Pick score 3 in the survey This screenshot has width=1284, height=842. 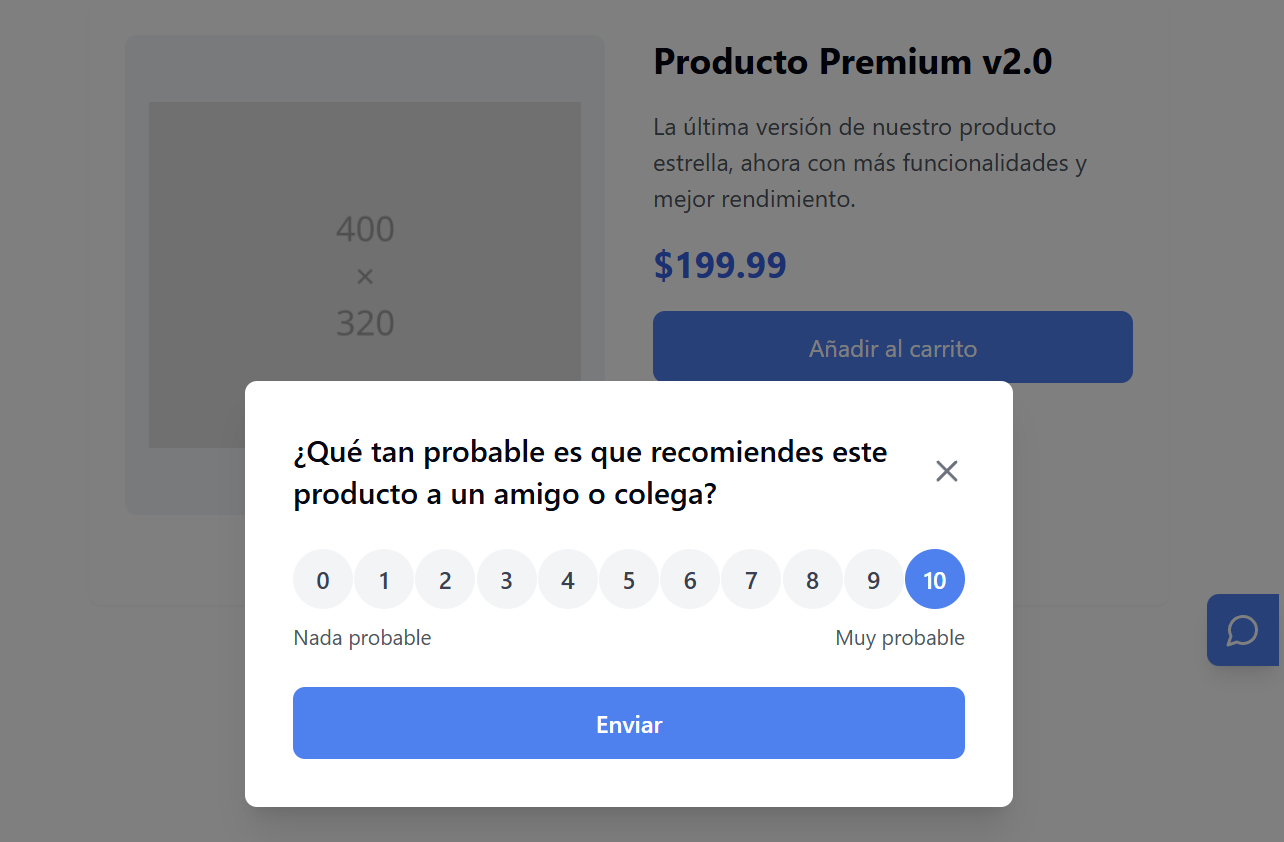[507, 580]
